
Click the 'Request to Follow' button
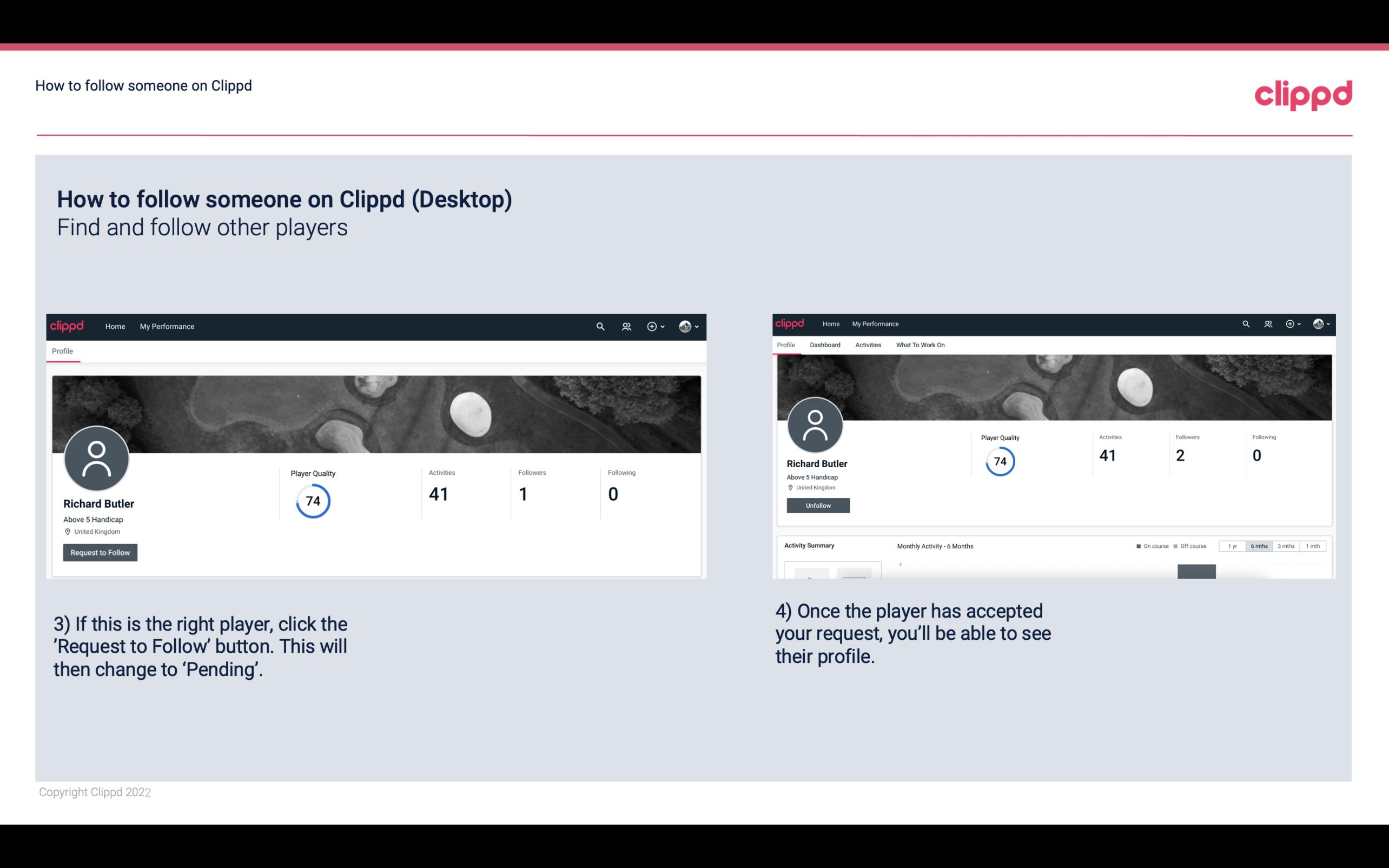[x=100, y=552]
